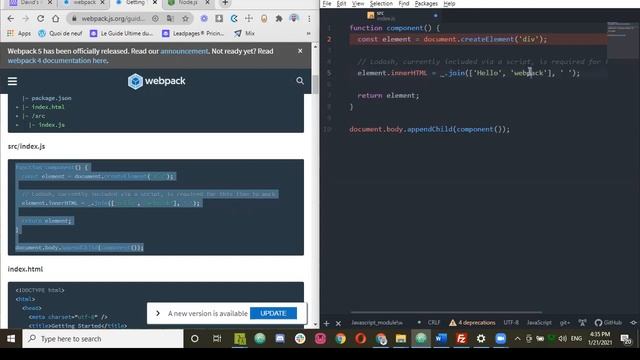Image resolution: width=640 pixels, height=360 pixels.
Task: Click the webpack logo in the header
Action: point(156,81)
